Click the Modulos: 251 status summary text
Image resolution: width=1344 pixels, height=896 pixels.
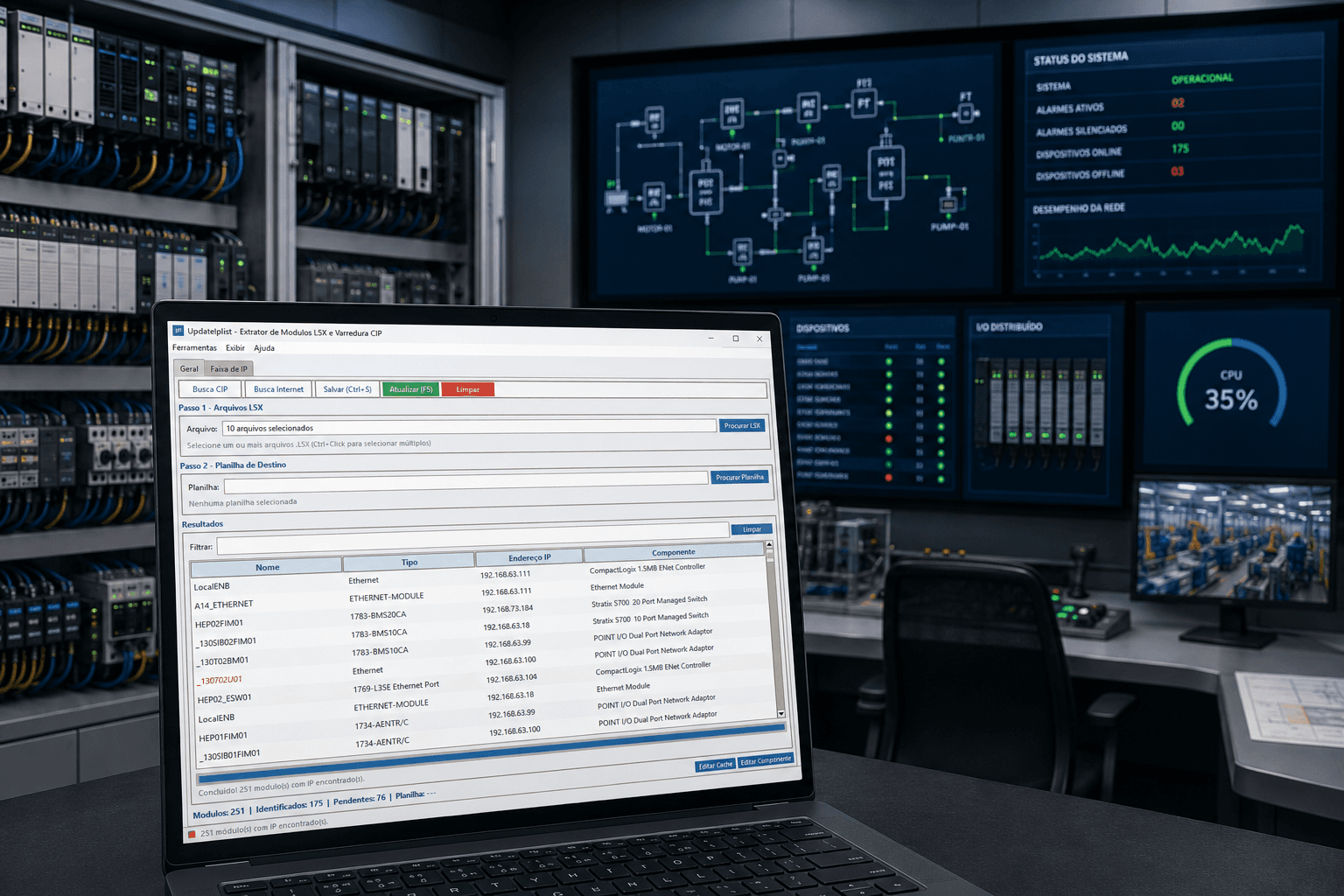pos(219,813)
